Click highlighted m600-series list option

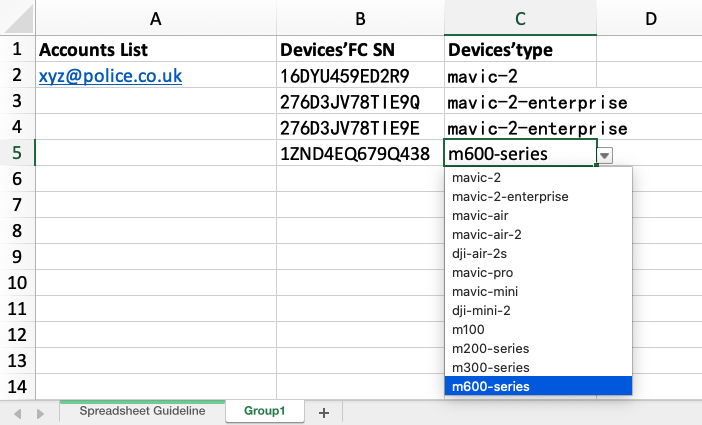click(x=538, y=386)
